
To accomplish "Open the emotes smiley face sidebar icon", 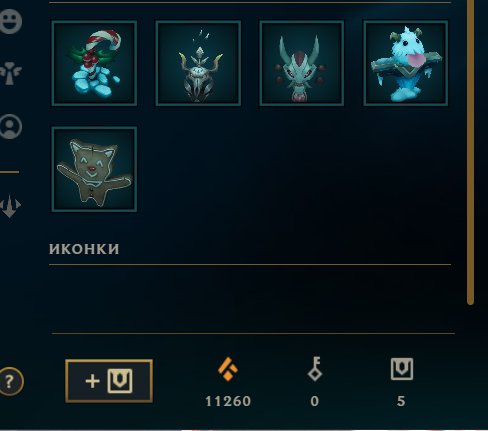I will pos(10,21).
